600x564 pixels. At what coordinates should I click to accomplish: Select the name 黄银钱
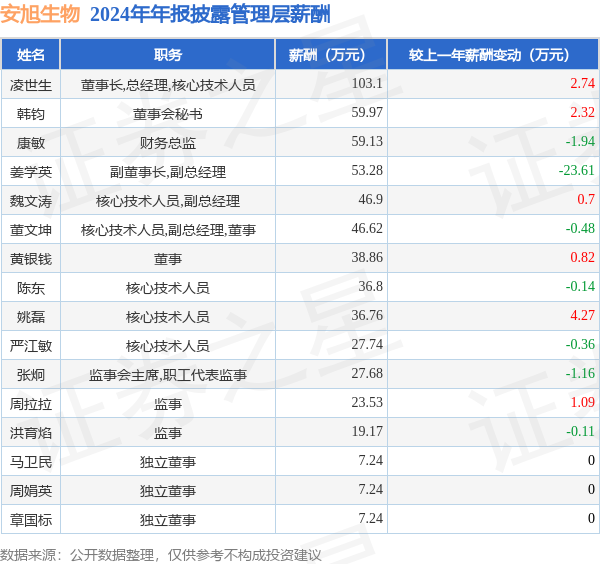(x=31, y=259)
